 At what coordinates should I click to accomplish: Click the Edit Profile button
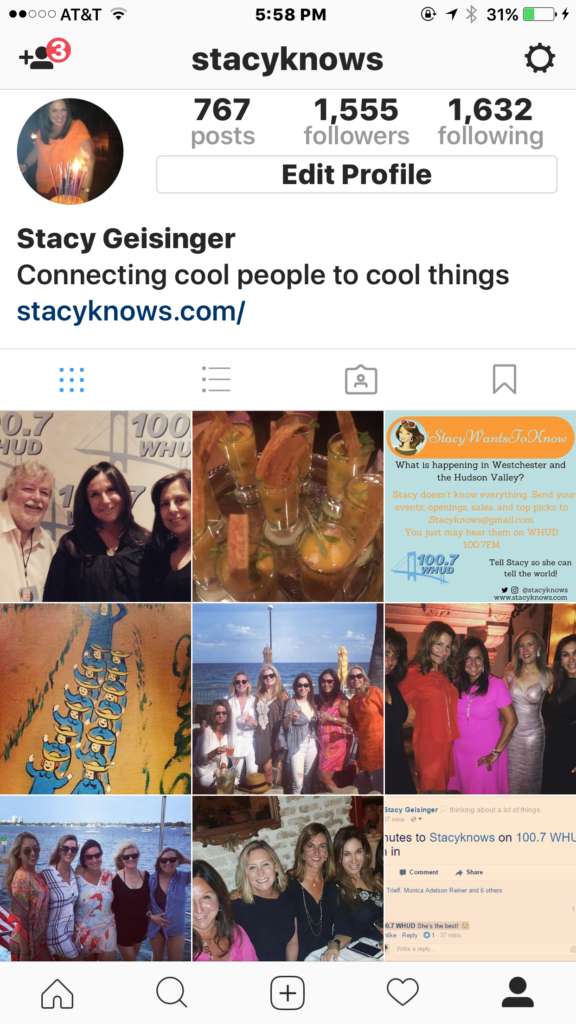coord(357,174)
